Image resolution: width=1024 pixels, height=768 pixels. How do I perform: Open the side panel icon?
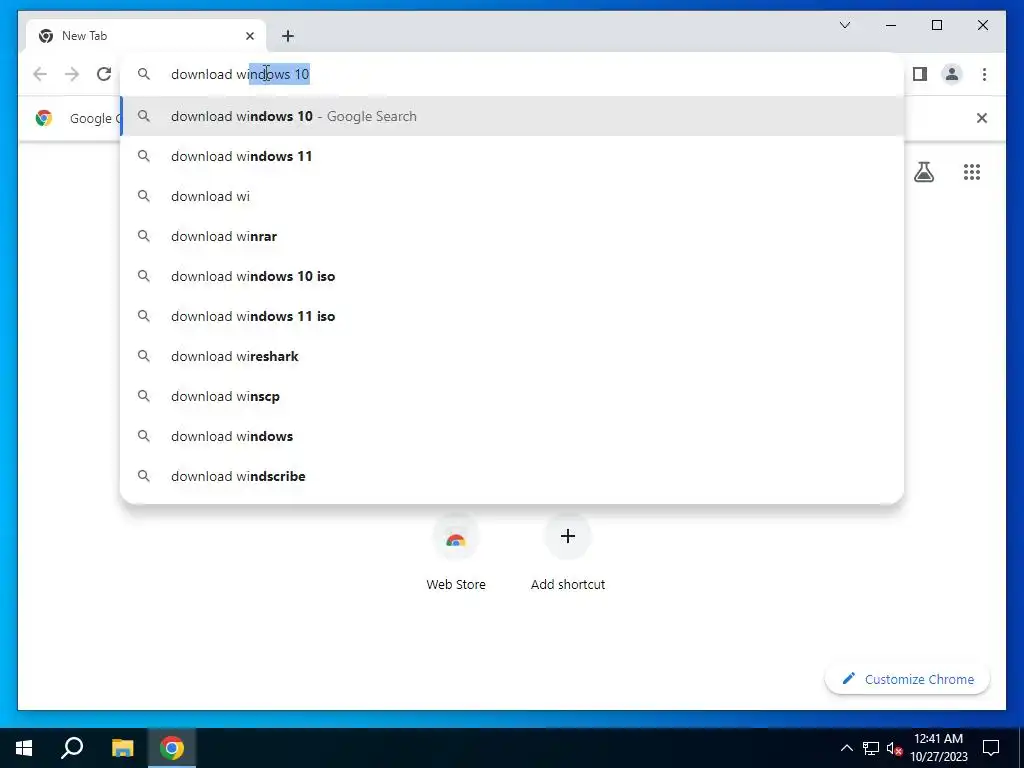(x=920, y=74)
